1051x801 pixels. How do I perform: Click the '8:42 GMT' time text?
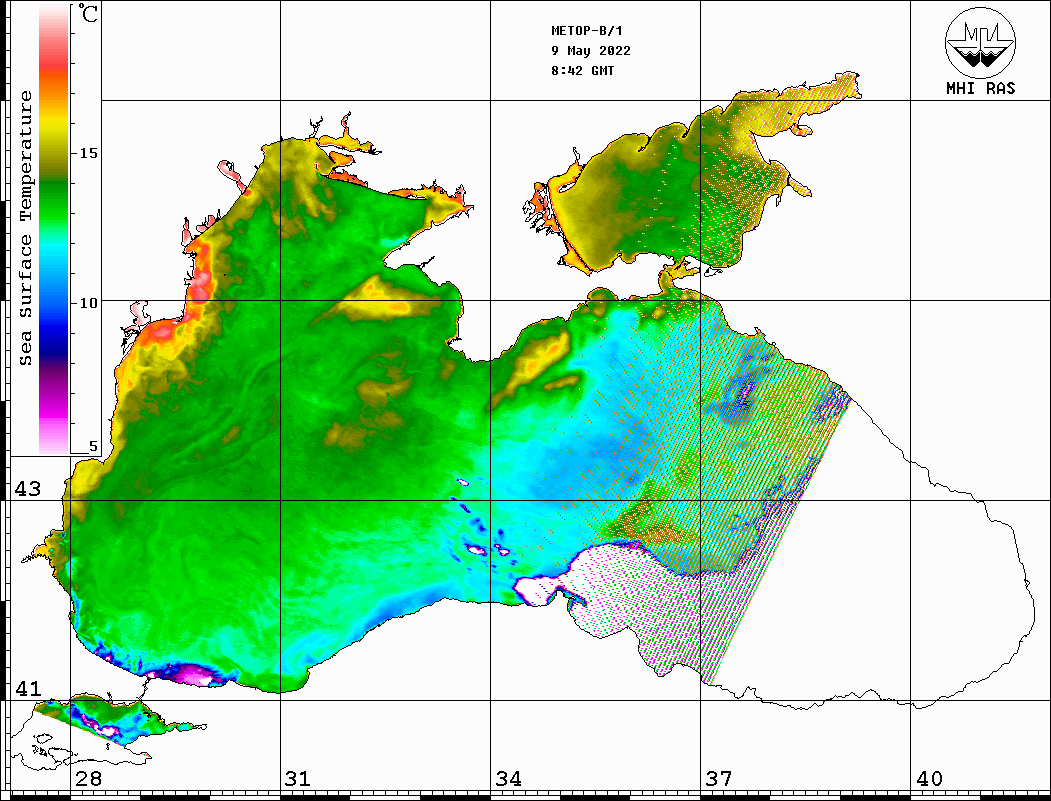click(x=582, y=70)
